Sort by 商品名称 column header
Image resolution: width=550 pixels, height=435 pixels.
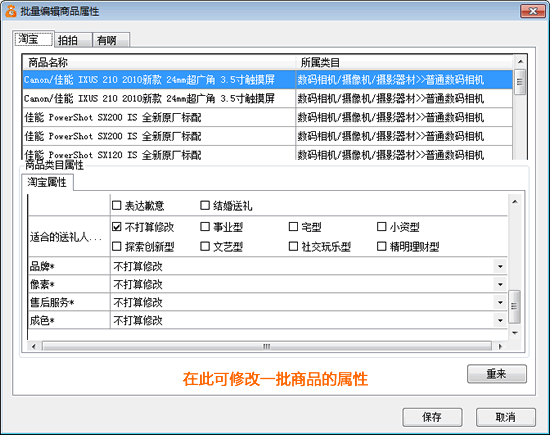[x=159, y=62]
